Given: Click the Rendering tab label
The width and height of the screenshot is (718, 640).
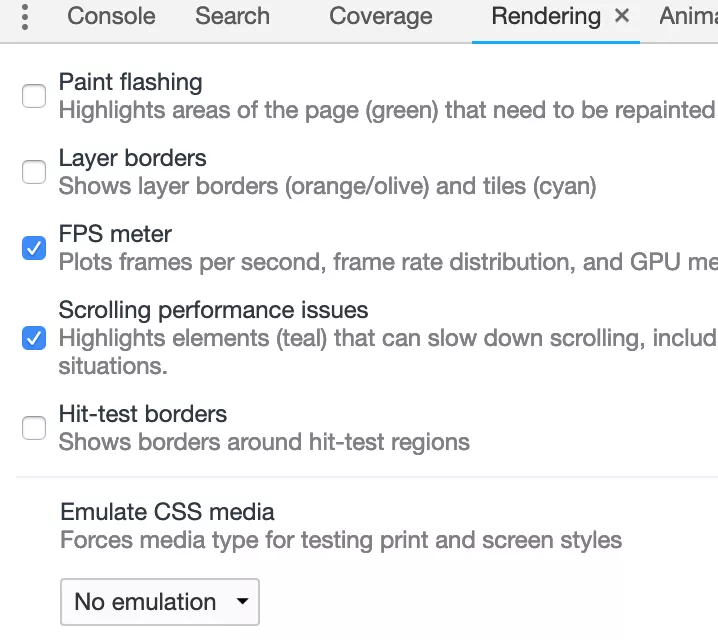Looking at the screenshot, I should [x=546, y=16].
